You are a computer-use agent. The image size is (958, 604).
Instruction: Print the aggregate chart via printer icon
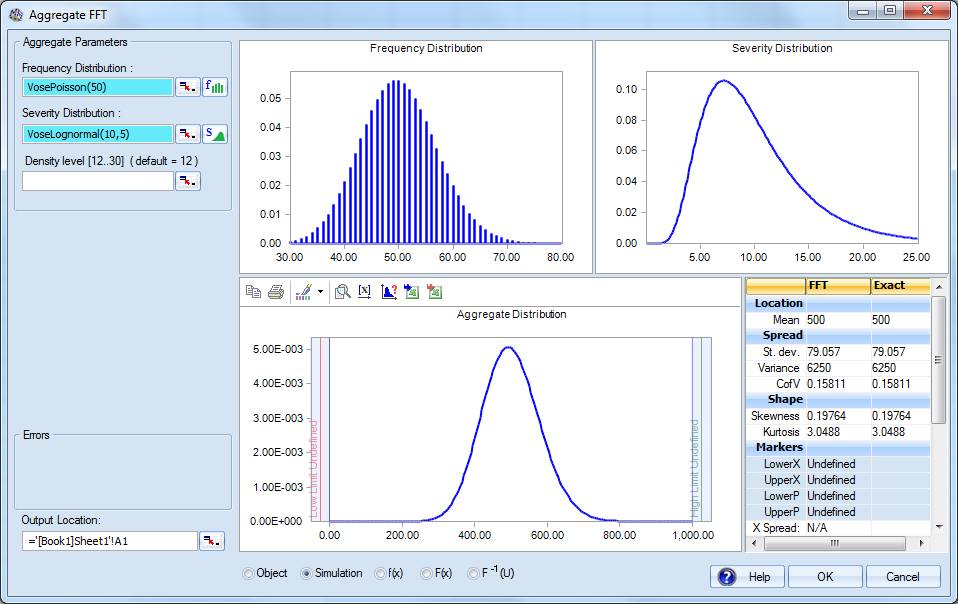tap(274, 290)
